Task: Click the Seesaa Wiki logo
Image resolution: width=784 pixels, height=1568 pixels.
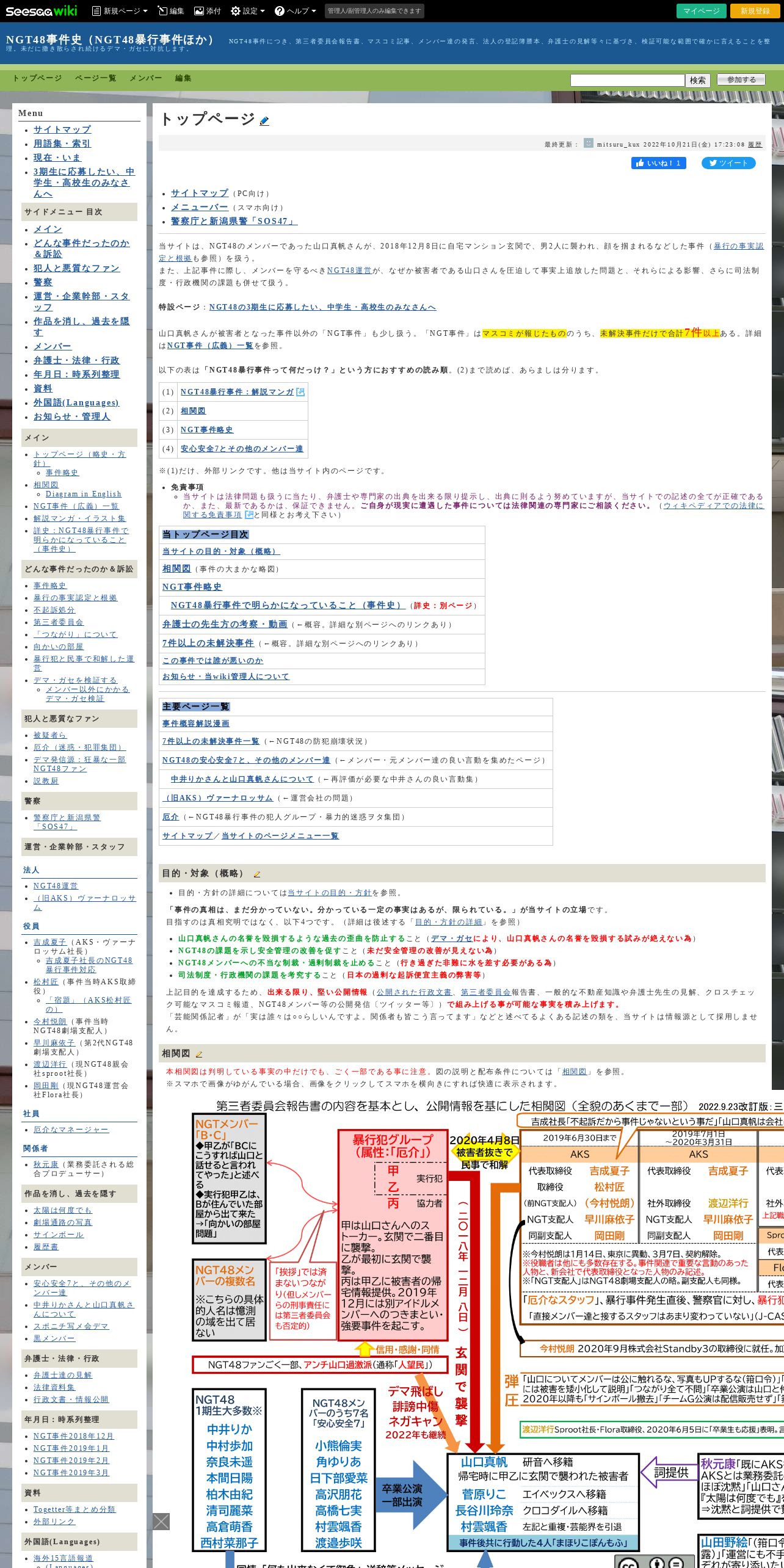Action: [x=42, y=10]
